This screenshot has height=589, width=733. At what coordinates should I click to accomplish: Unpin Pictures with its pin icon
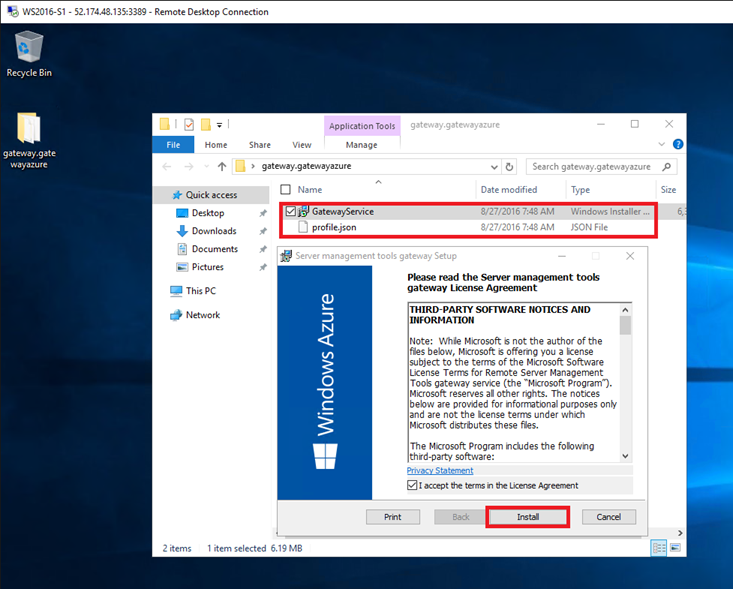coord(263,267)
